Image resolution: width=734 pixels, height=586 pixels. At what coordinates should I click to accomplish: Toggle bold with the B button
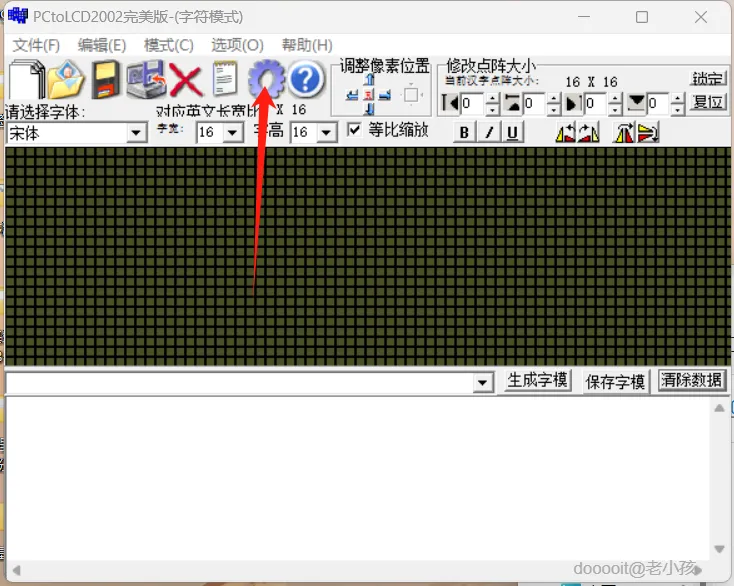(x=464, y=133)
